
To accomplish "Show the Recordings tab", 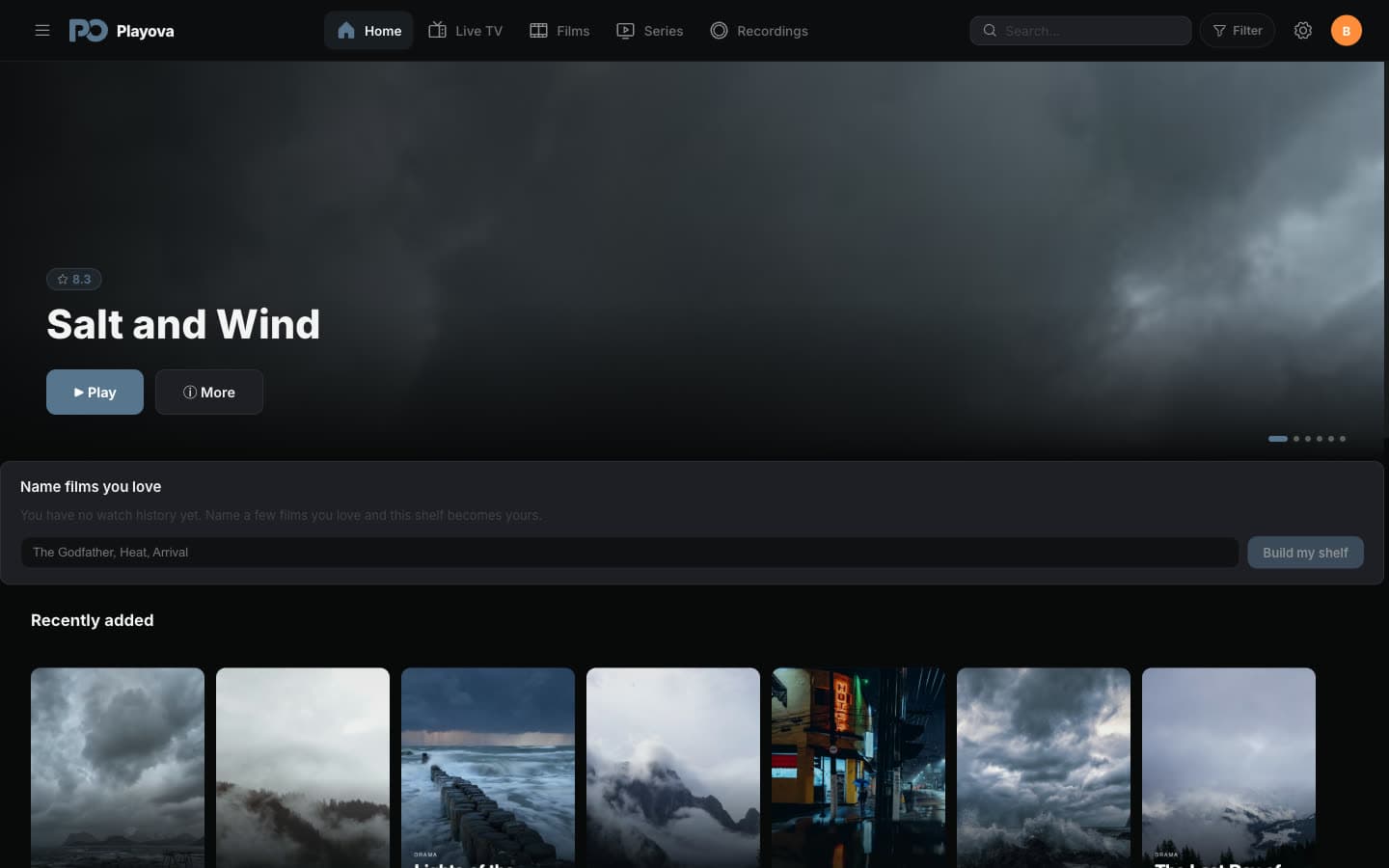I will click(x=759, y=31).
